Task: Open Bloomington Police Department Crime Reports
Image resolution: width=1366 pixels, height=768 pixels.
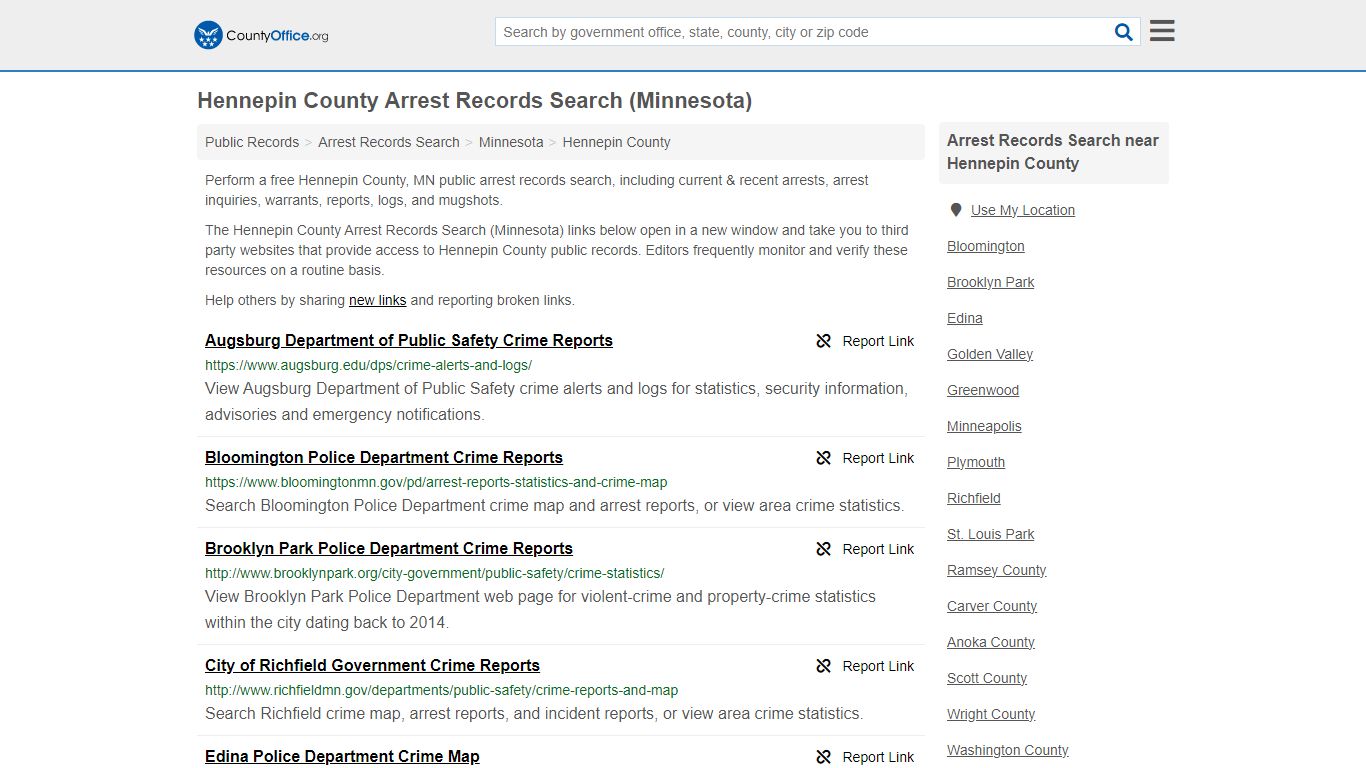Action: [384, 457]
